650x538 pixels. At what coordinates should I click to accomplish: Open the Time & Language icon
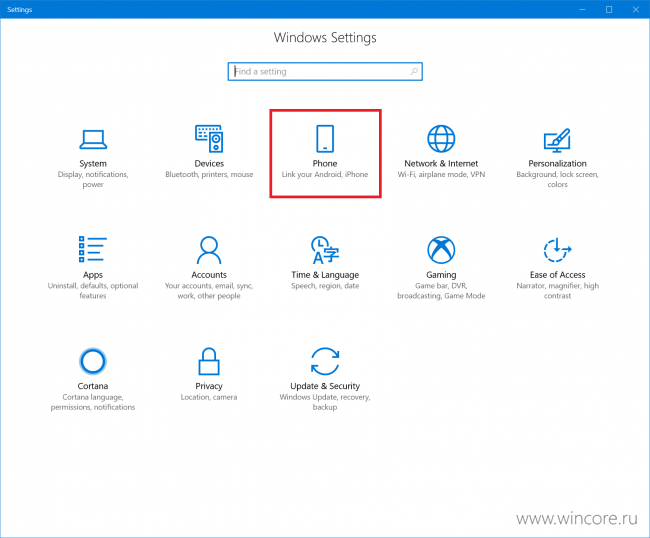(325, 250)
